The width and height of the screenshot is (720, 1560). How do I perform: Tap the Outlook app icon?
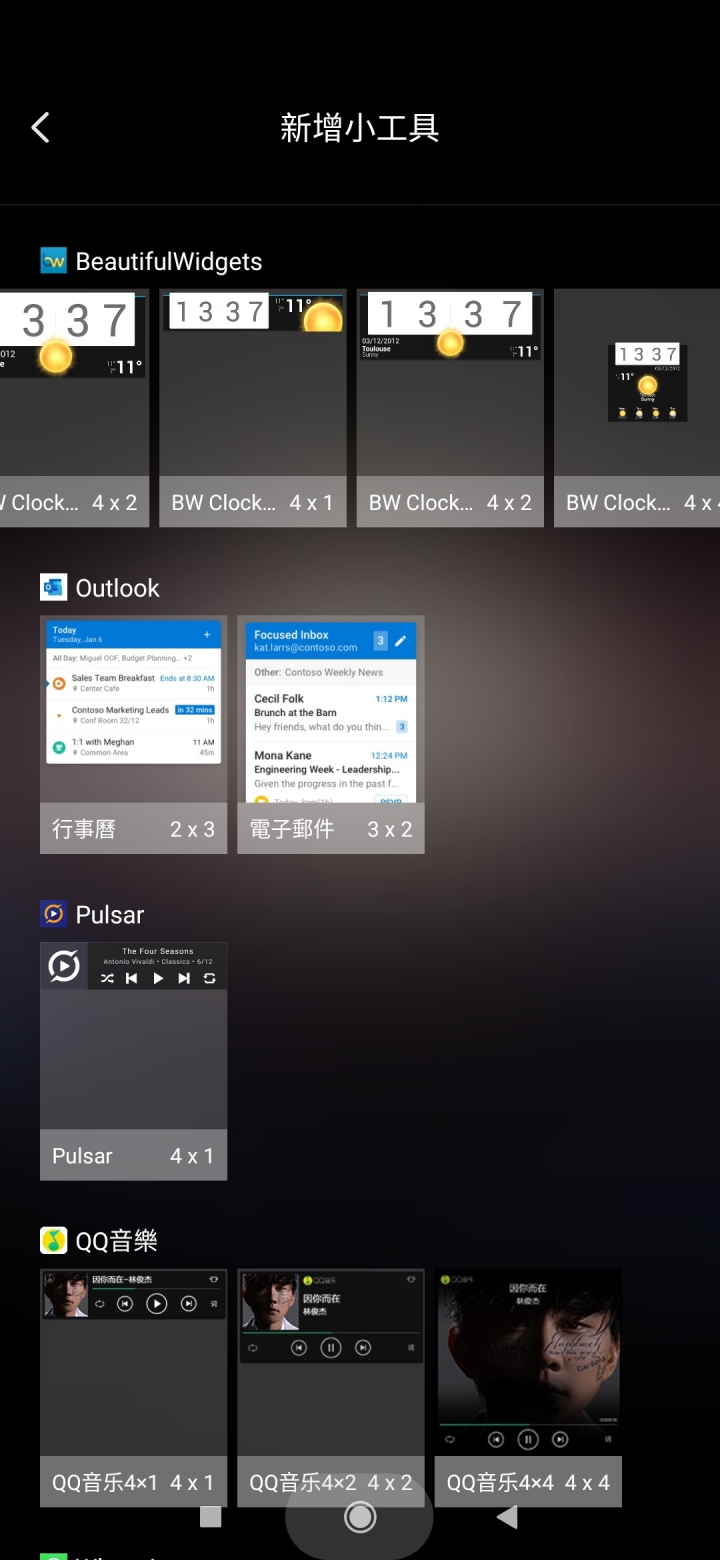[x=53, y=587]
